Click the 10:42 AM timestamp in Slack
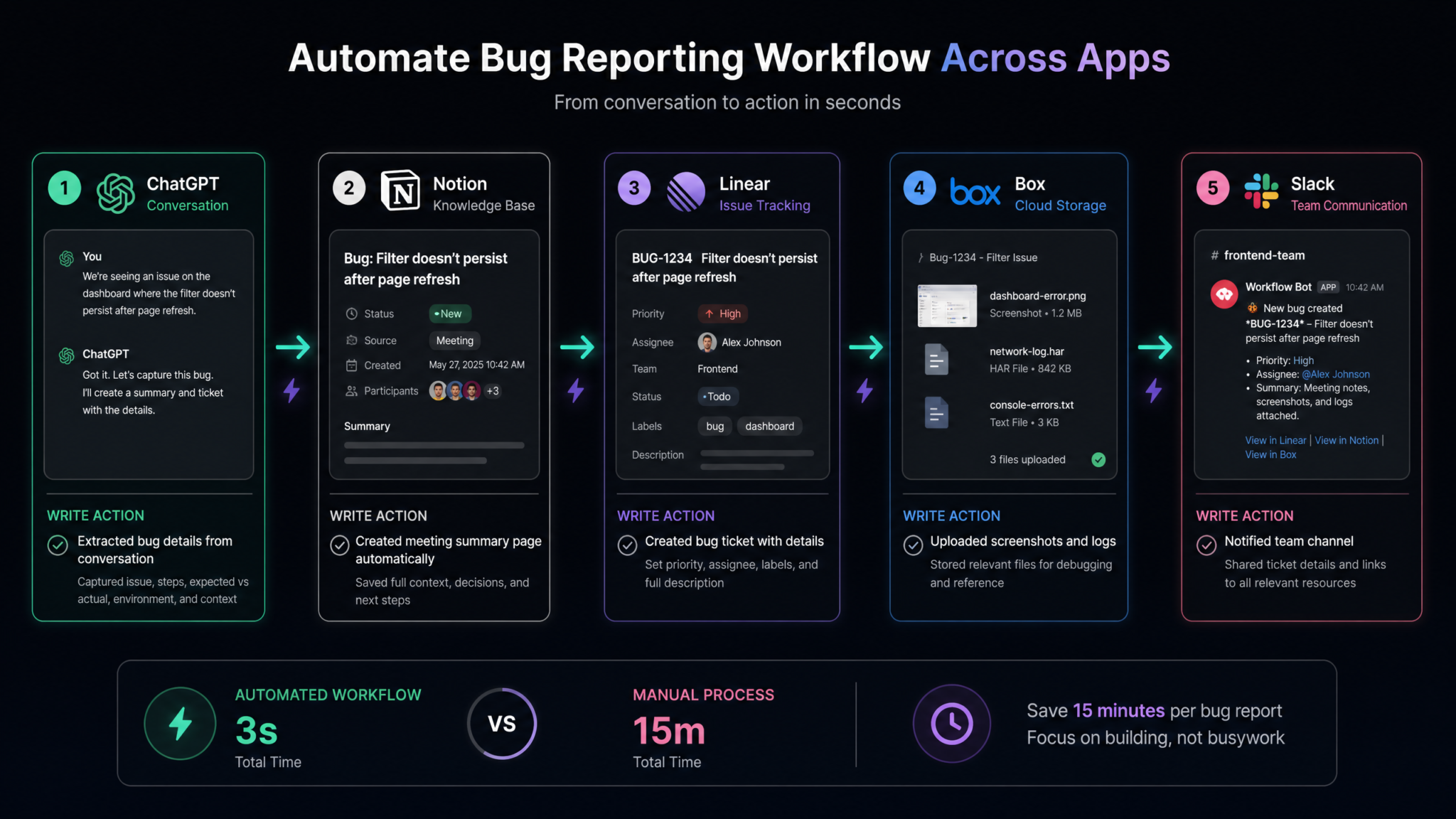The height and width of the screenshot is (819, 1456). pyautogui.click(x=1365, y=287)
